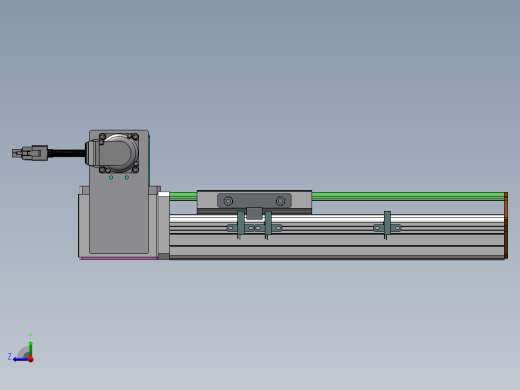Image resolution: width=520 pixels, height=390 pixels.
Task: Select the black motor cable
Action: pos(67,153)
